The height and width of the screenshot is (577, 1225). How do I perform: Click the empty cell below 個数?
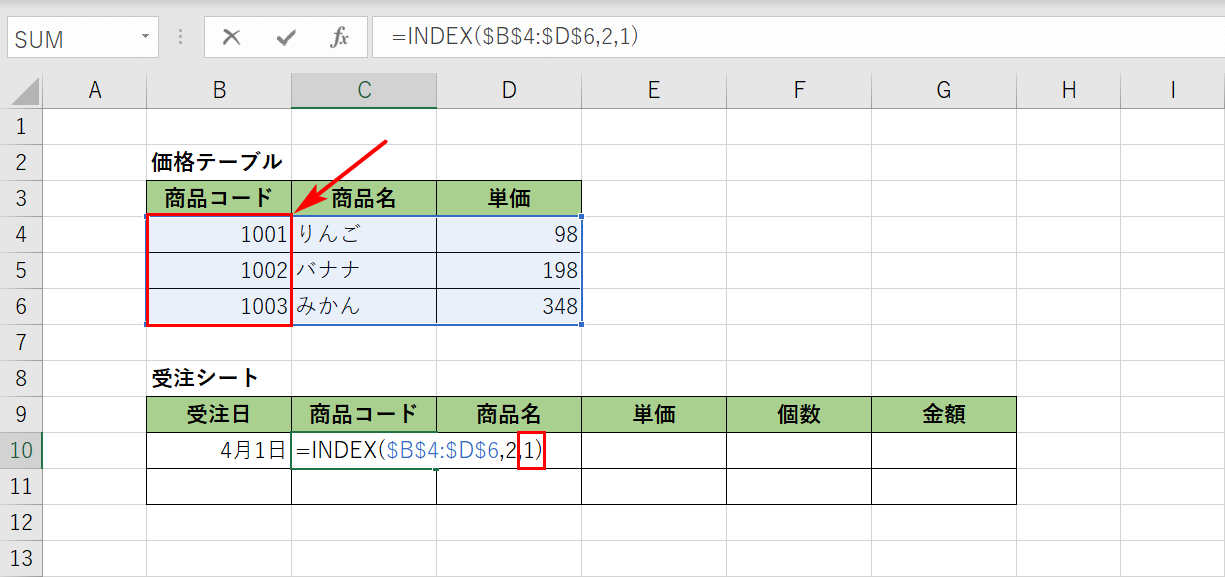[798, 450]
